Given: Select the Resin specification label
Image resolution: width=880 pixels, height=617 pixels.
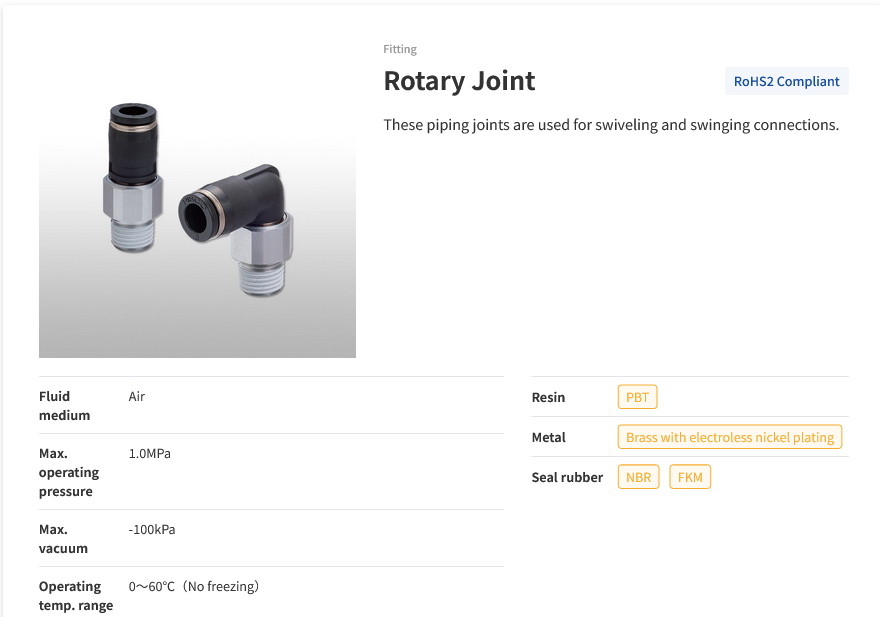Looking at the screenshot, I should click(x=548, y=397).
